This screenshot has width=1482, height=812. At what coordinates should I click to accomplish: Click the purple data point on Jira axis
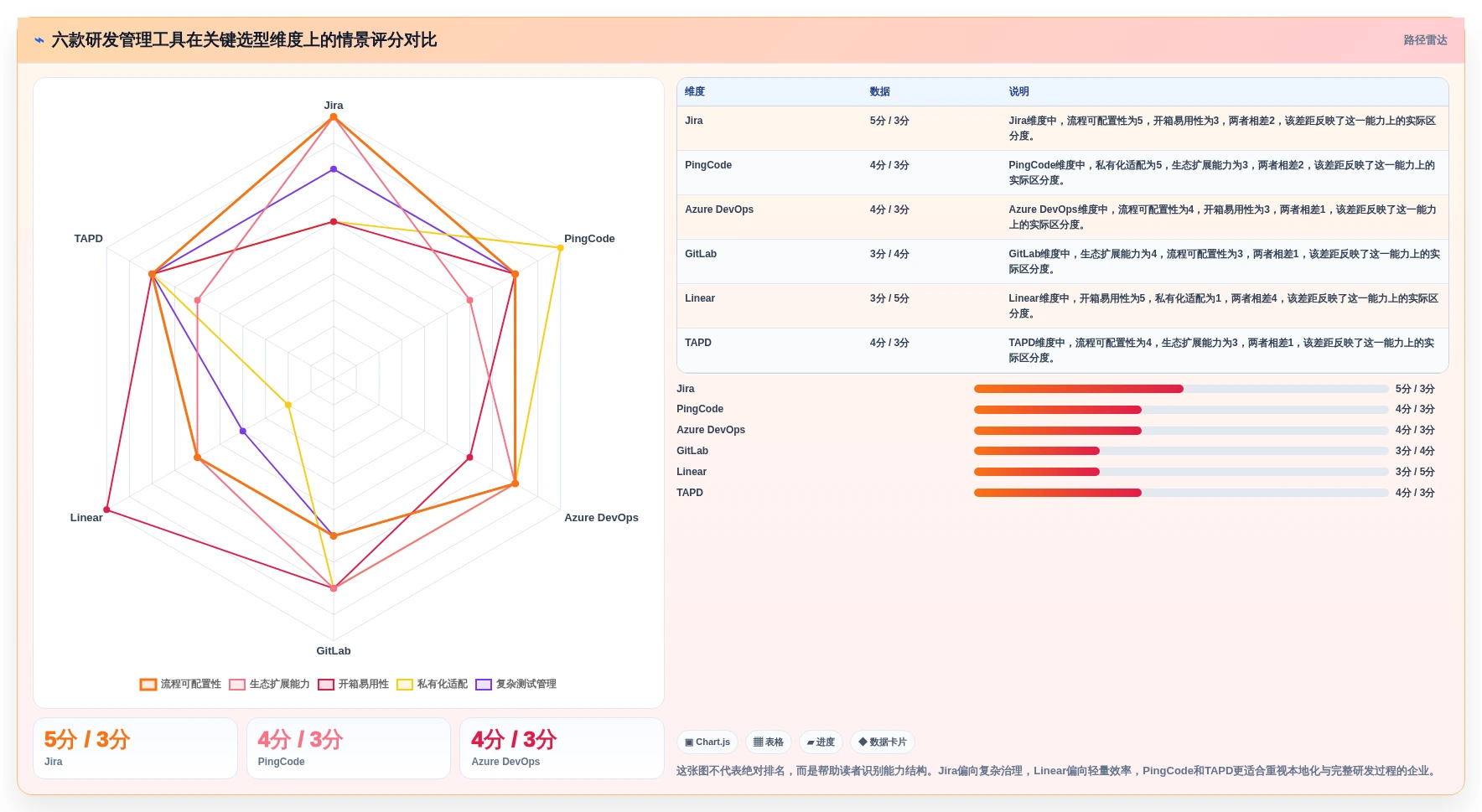[x=334, y=169]
